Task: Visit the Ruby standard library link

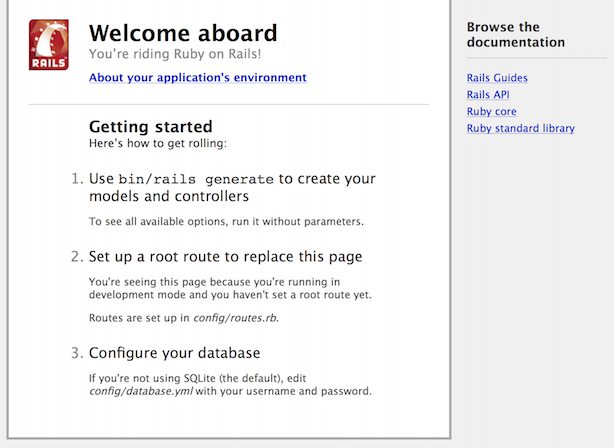Action: (x=520, y=129)
